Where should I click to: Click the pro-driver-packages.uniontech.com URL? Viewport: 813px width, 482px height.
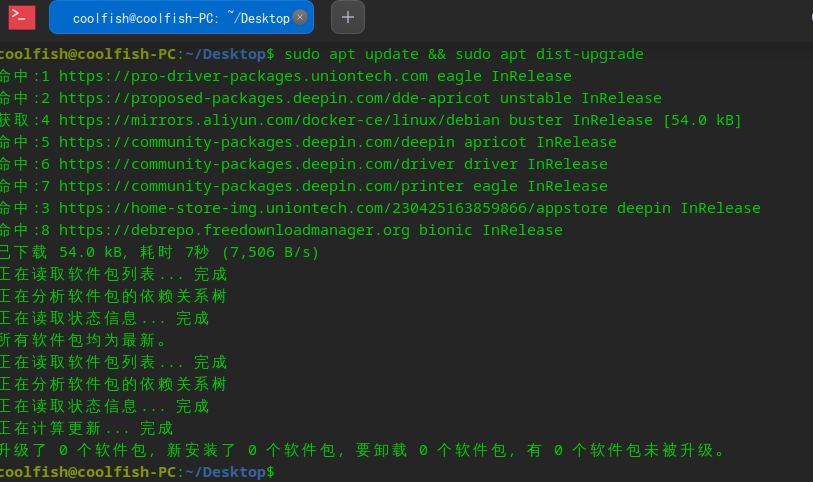pyautogui.click(x=243, y=76)
